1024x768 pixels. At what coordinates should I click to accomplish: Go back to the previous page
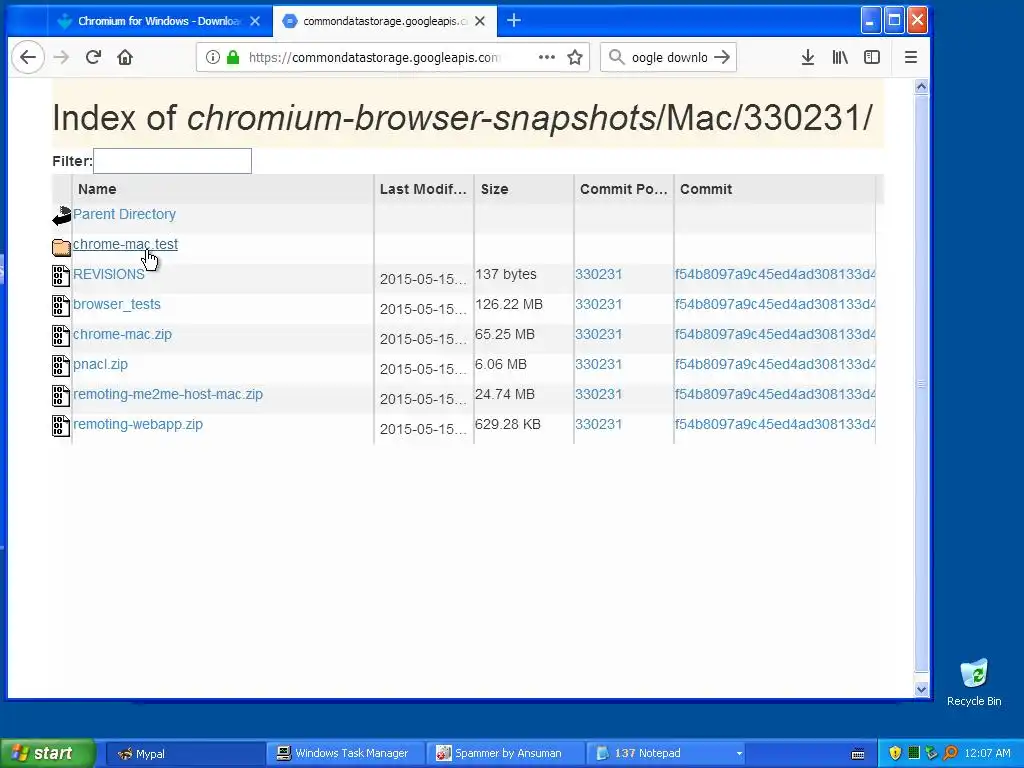(27, 57)
